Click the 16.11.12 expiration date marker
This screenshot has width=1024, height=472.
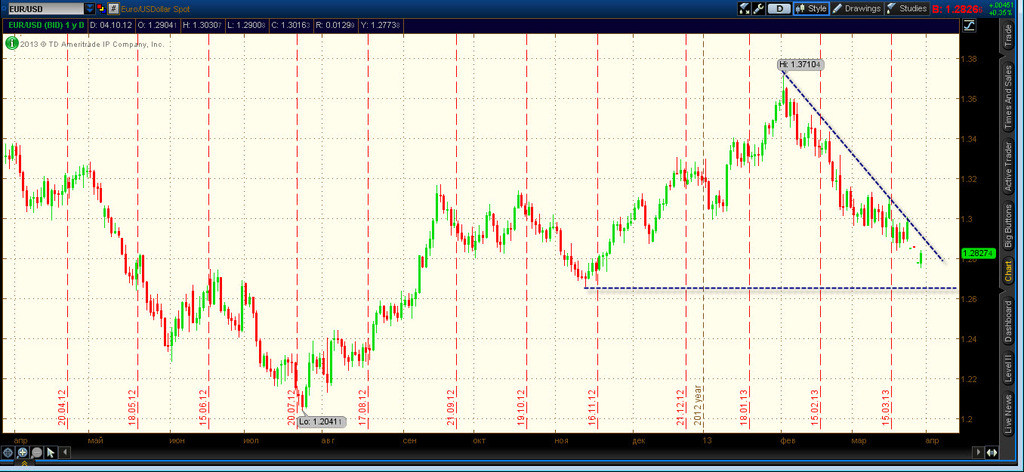tap(592, 407)
